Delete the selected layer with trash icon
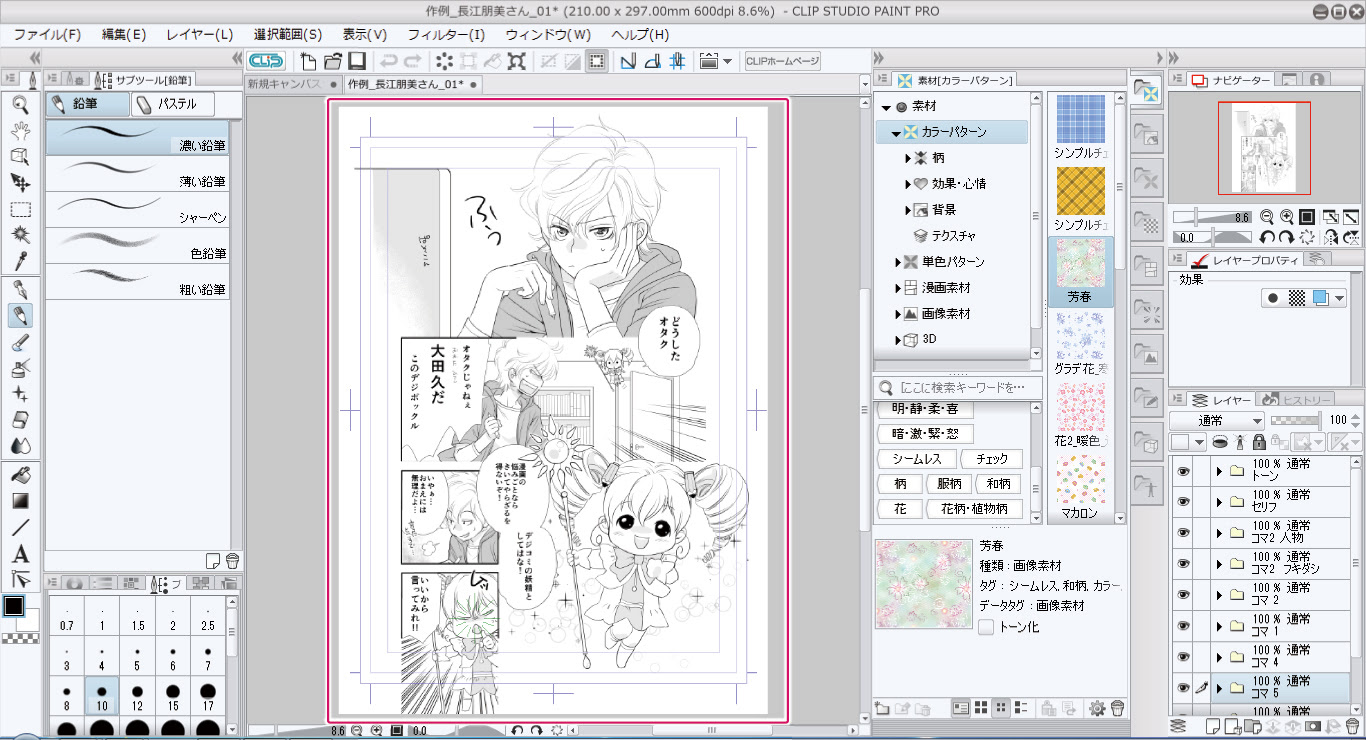Screen dimensions: 1366x740 click(x=1353, y=725)
